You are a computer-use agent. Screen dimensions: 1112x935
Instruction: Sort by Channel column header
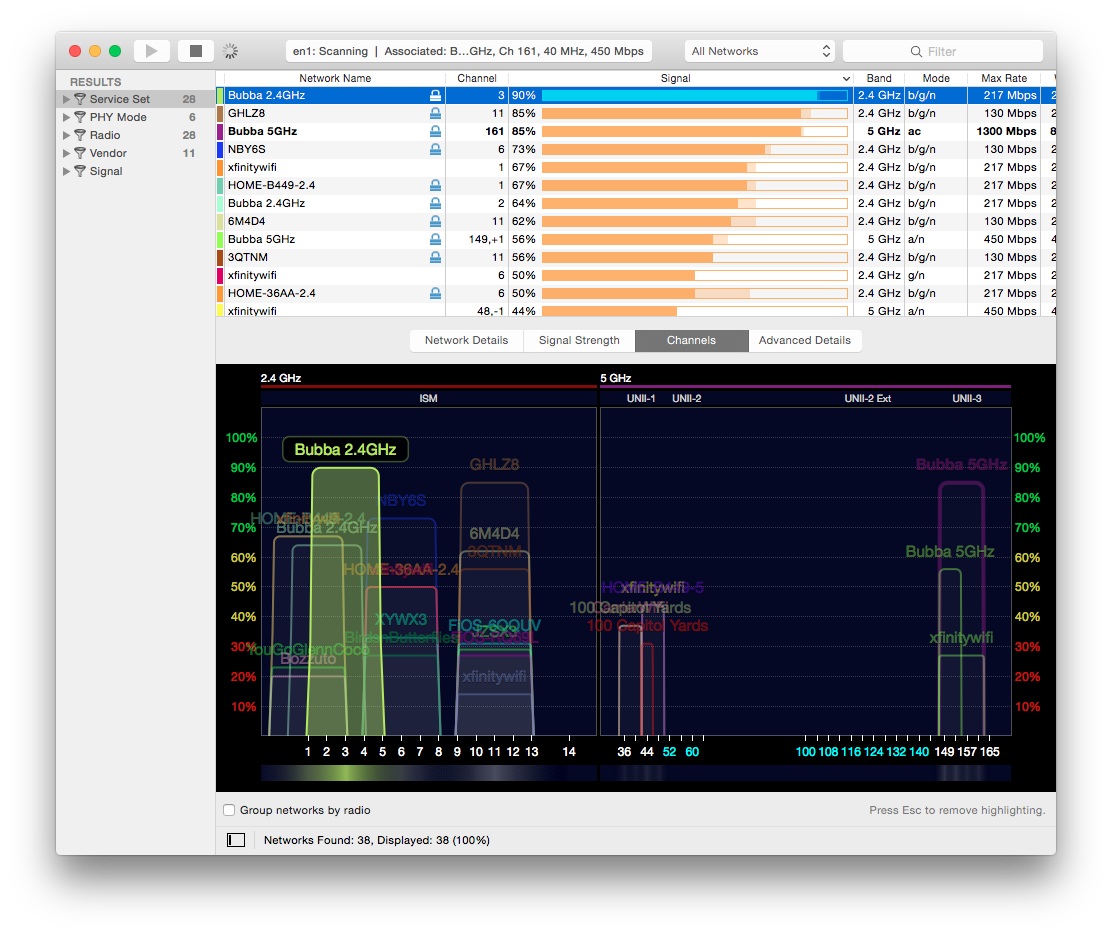click(477, 78)
